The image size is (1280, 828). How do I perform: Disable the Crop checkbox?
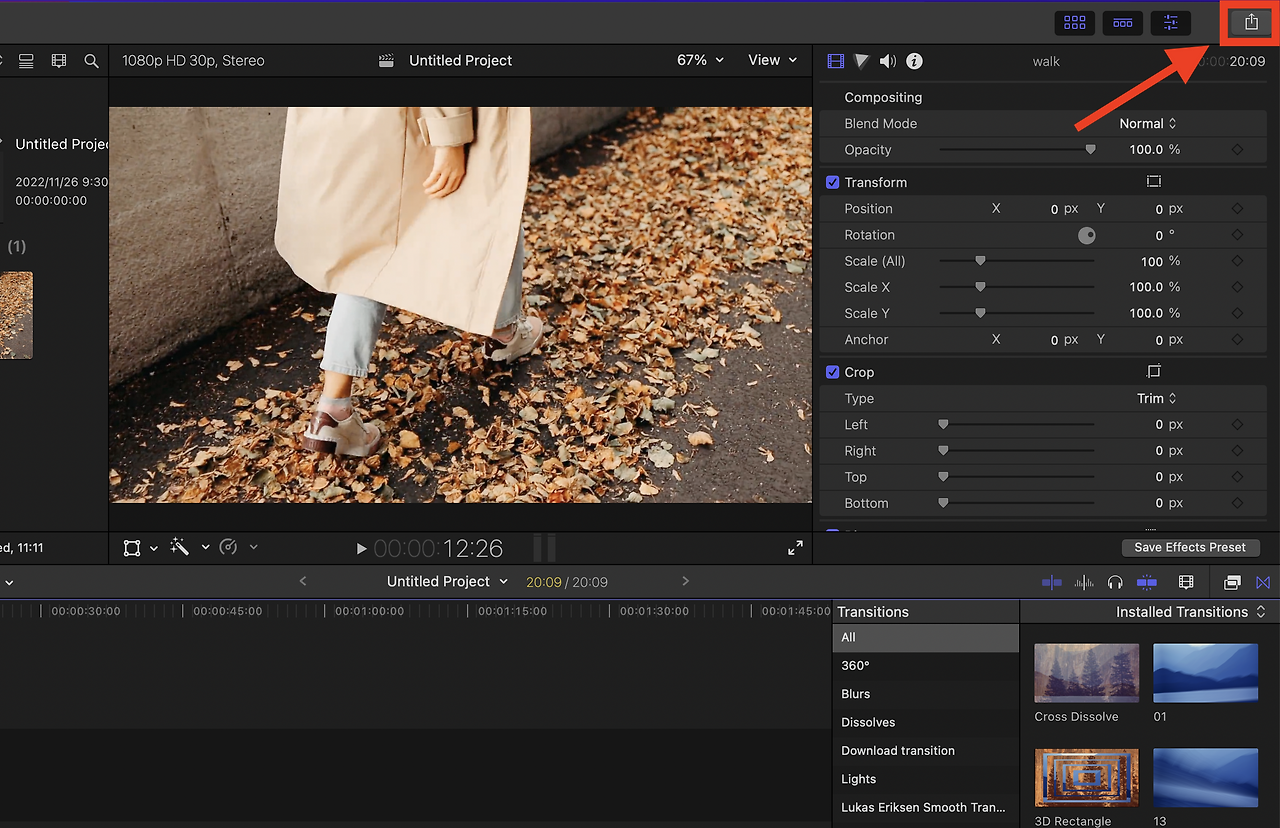pos(832,371)
